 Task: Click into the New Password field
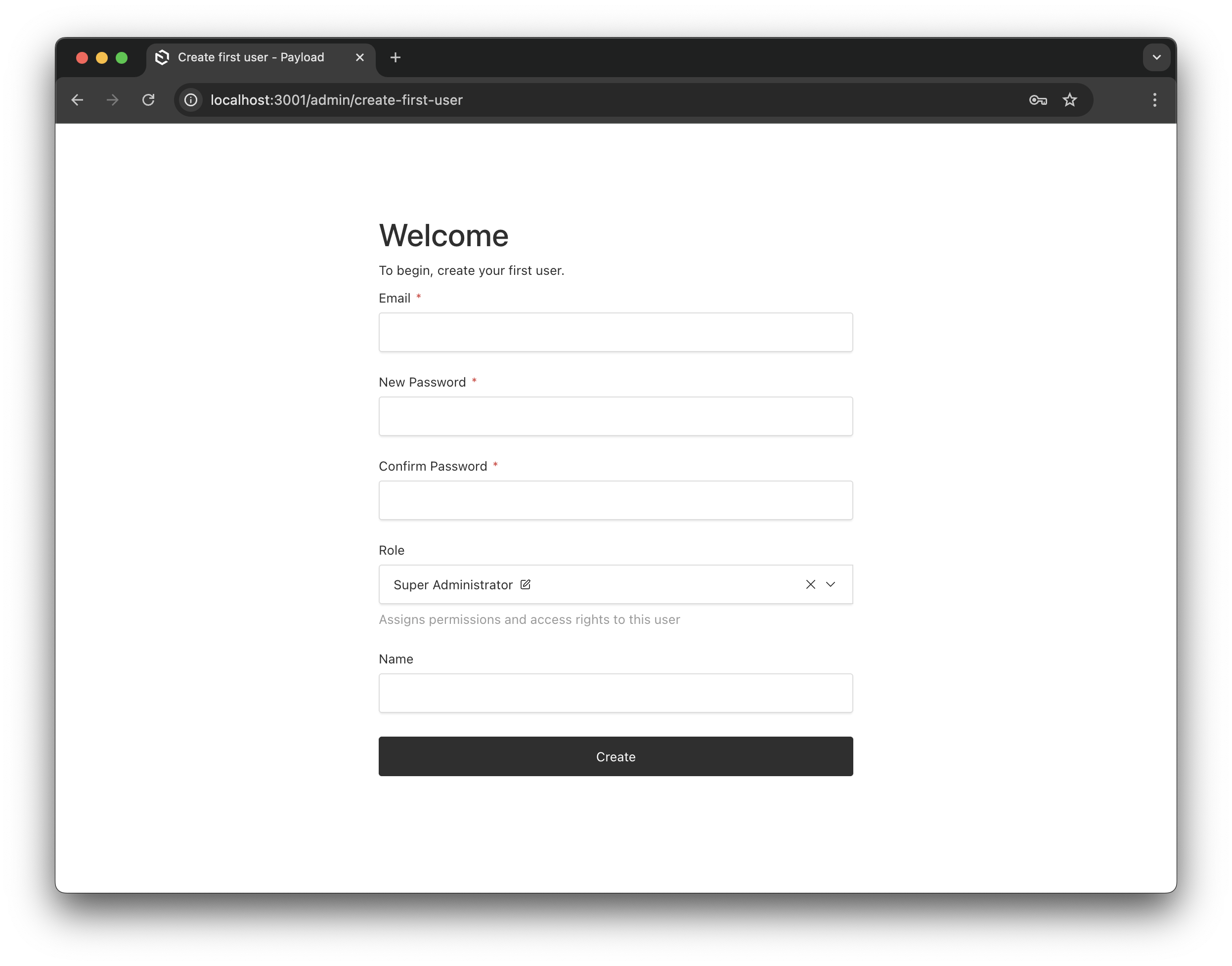tap(616, 416)
